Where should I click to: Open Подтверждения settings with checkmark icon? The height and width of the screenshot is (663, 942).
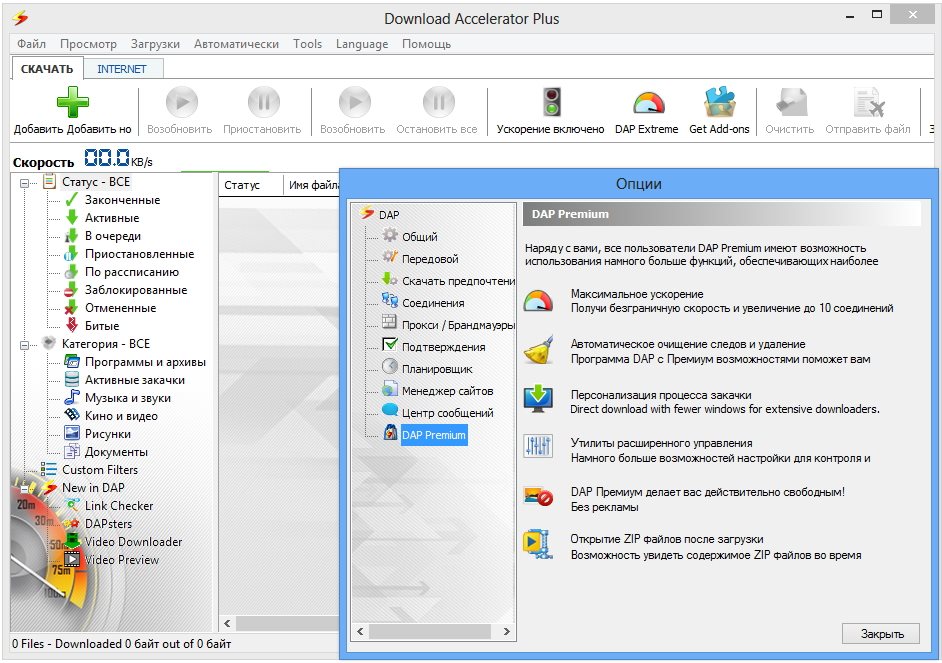click(443, 347)
